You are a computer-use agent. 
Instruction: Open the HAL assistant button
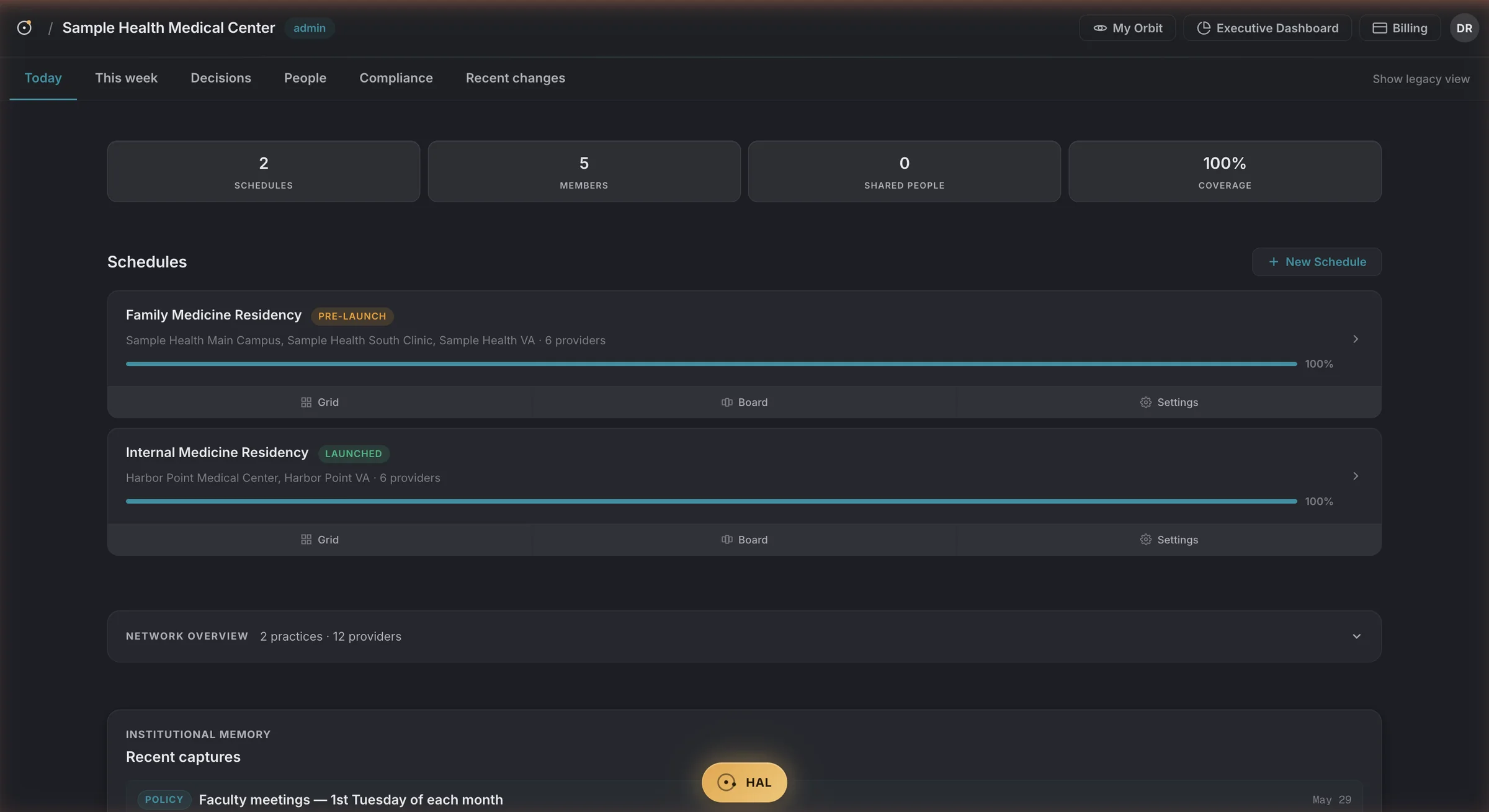pos(744,782)
